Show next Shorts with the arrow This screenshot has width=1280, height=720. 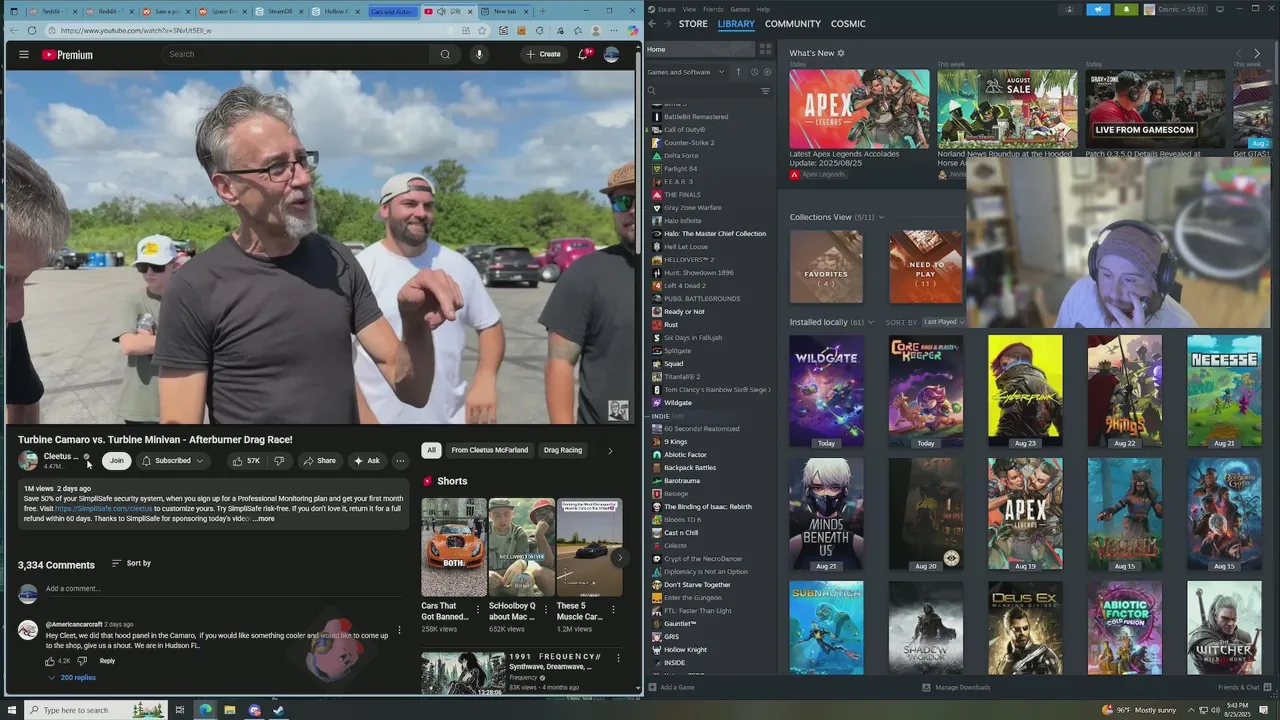pos(619,557)
